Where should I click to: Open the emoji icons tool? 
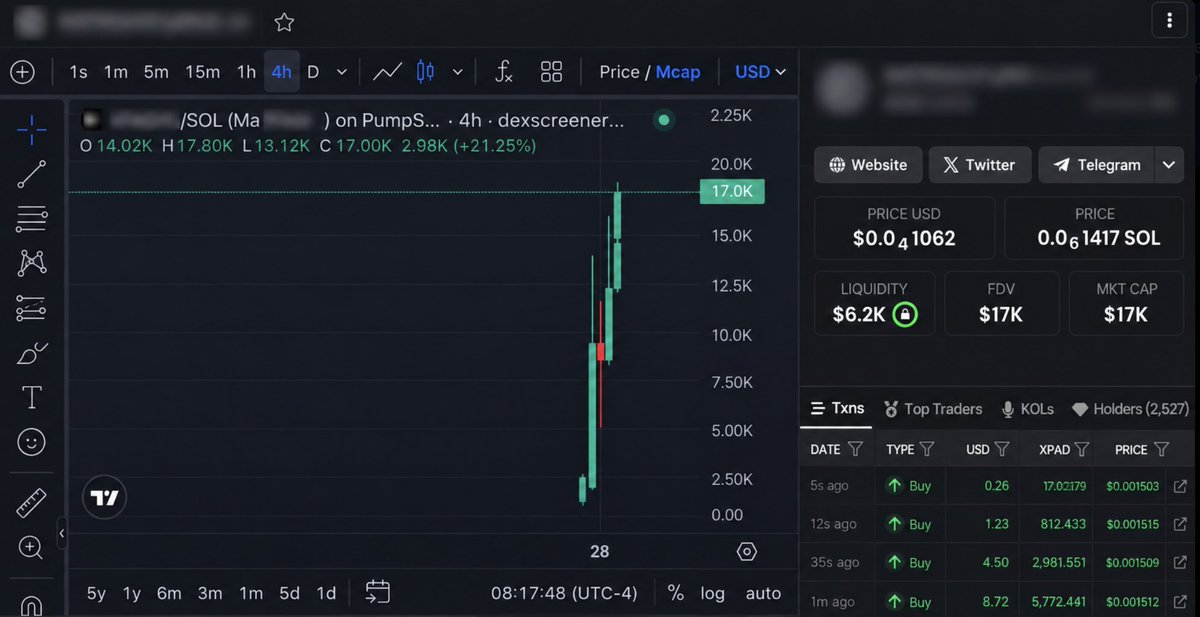(32, 441)
